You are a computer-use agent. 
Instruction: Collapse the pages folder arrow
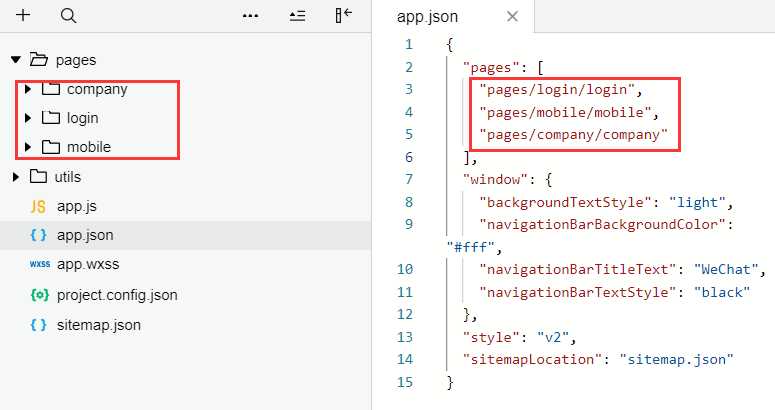point(16,60)
